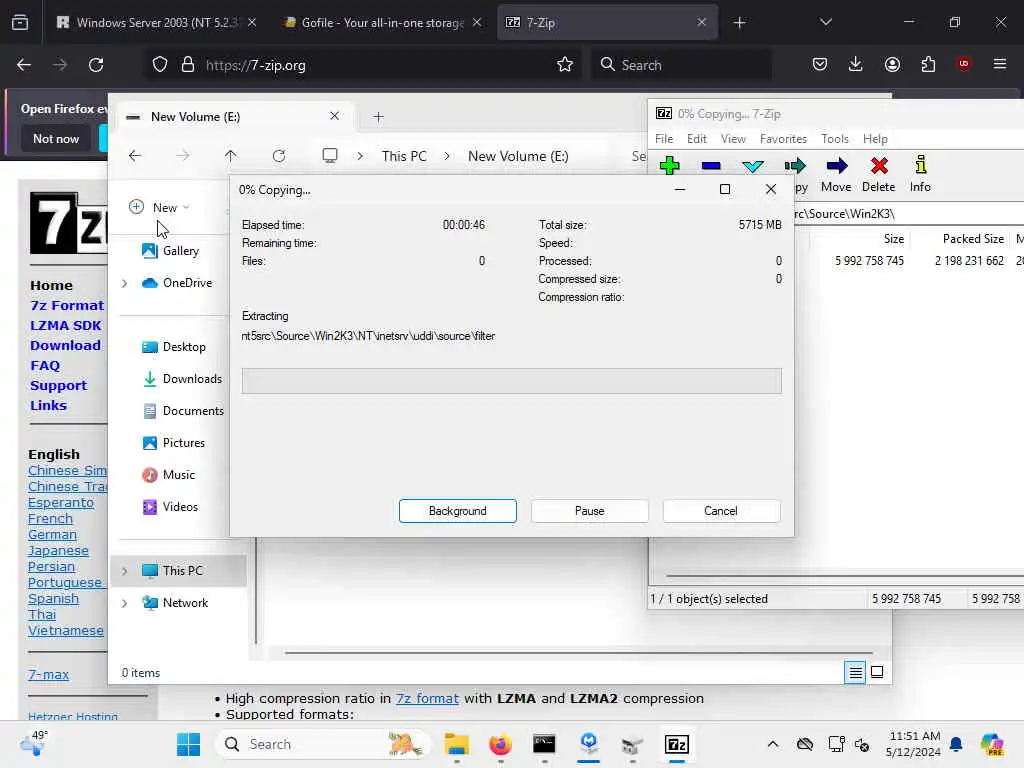
Task: Open the 7z format link in page text
Action: pos(427,698)
